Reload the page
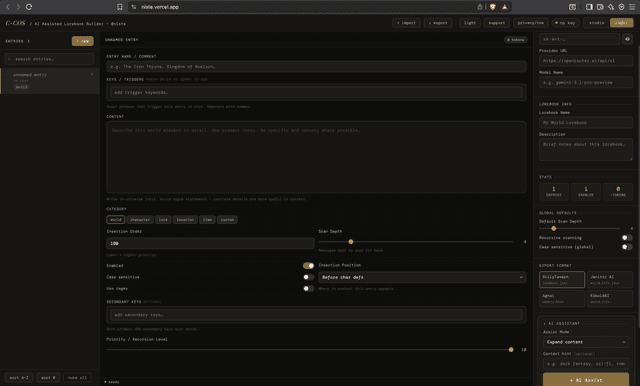Image resolution: width=640 pixels, height=386 pixels. click(29, 7)
